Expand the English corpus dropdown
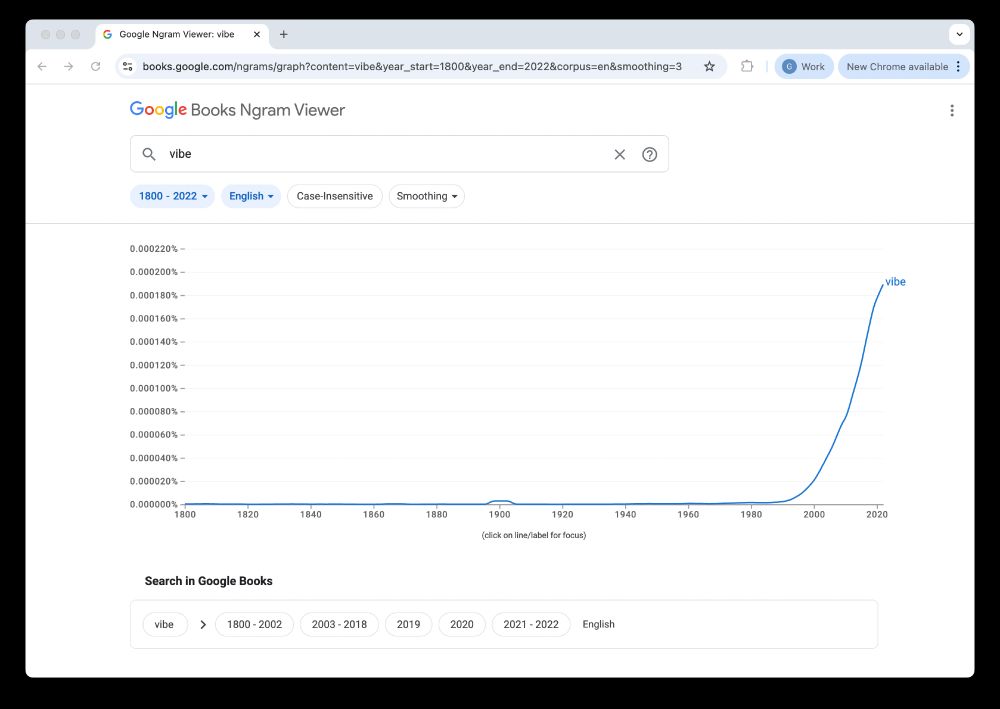1000x709 pixels. [251, 196]
